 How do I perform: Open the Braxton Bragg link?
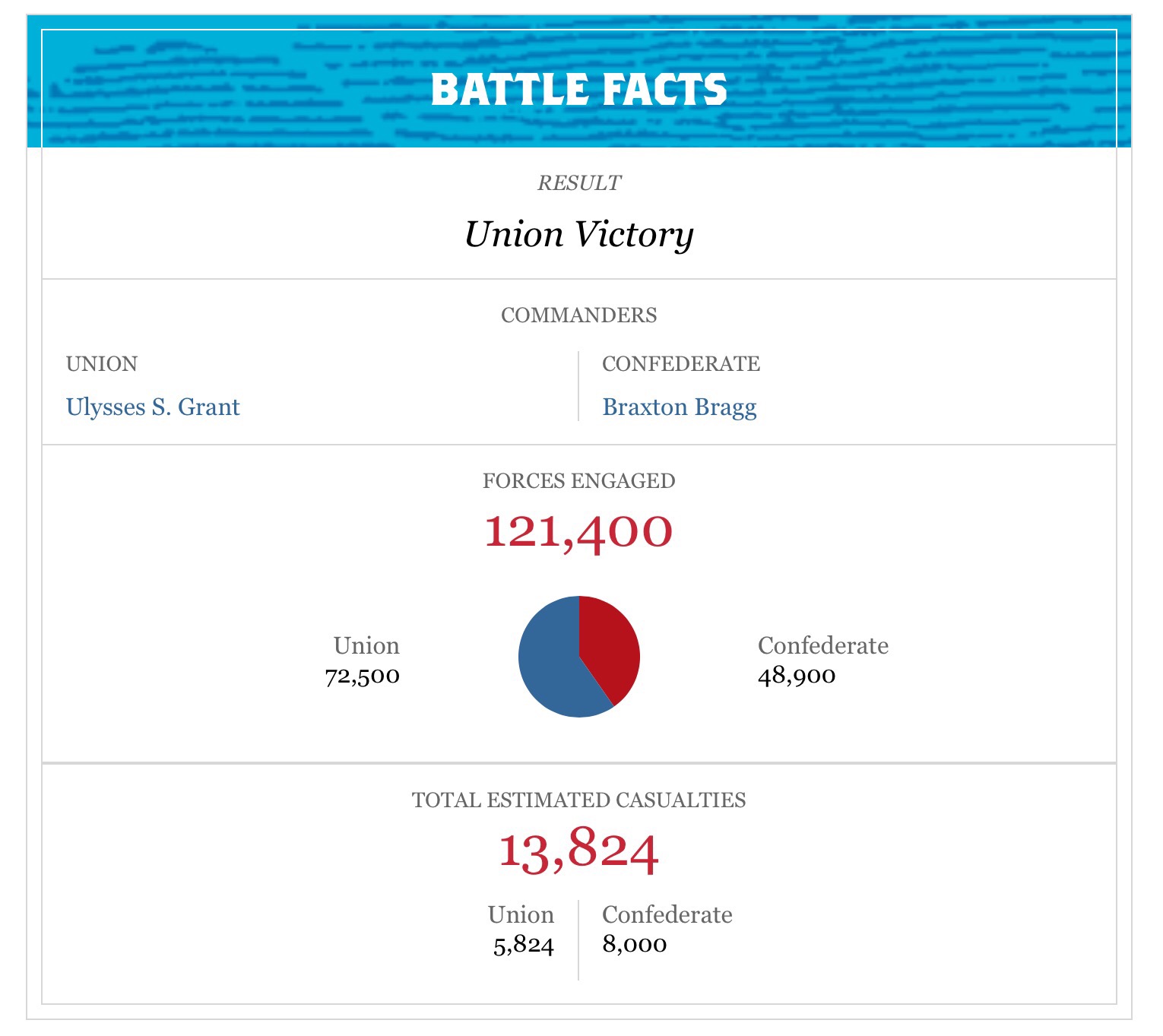pyautogui.click(x=679, y=407)
